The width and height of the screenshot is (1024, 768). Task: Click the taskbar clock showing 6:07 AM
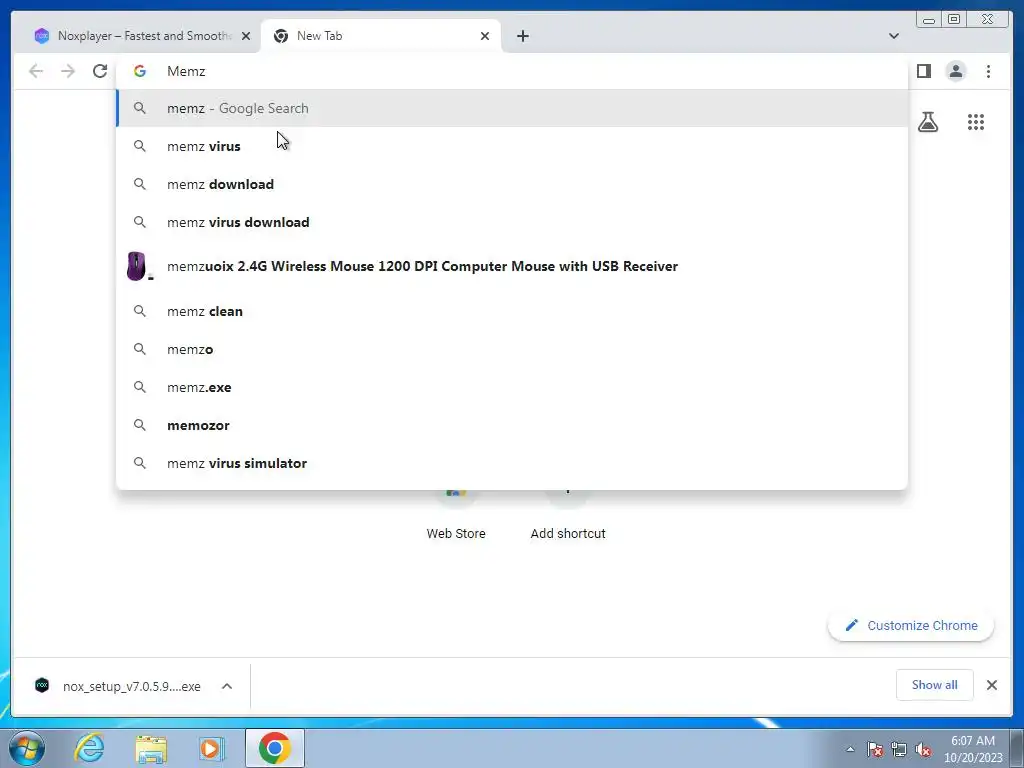tap(972, 749)
